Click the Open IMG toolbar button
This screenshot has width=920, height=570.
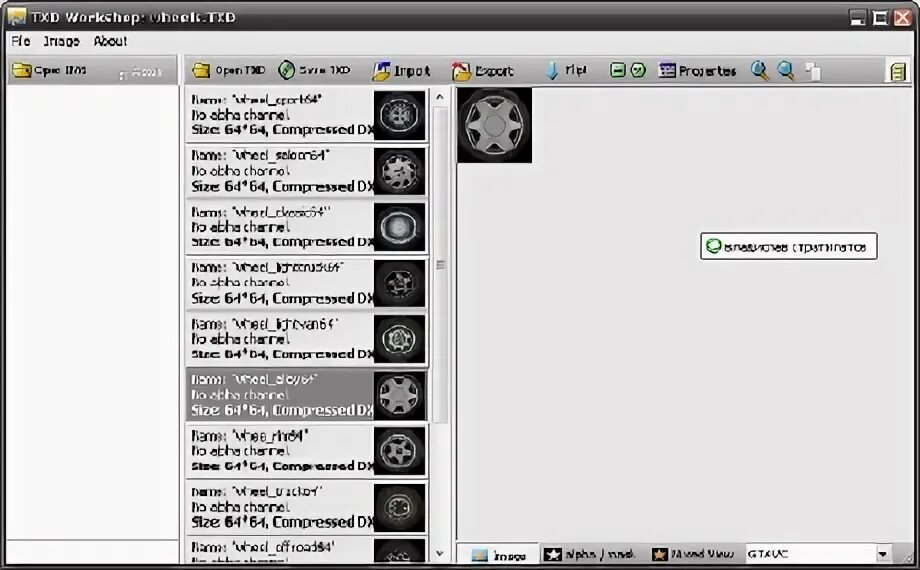coord(50,70)
